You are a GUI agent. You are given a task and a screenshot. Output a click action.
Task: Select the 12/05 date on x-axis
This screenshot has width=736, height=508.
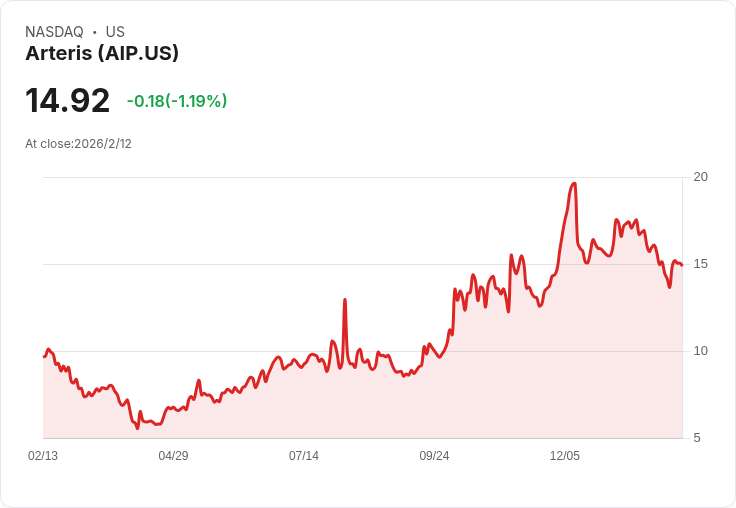coord(565,456)
